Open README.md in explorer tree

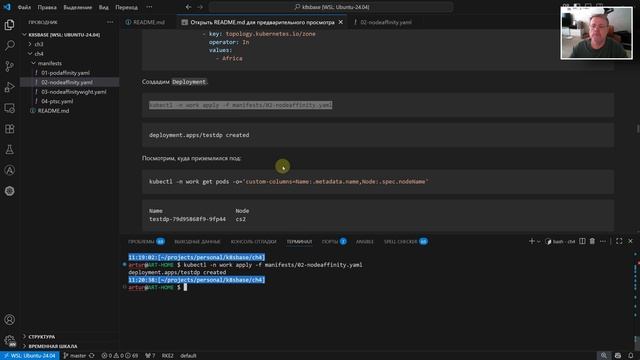53,111
